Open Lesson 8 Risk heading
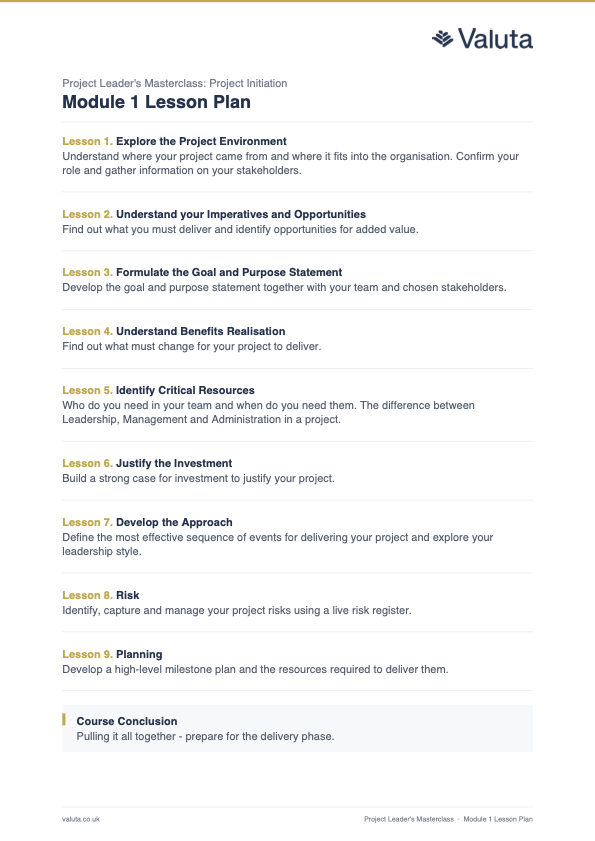595x841 pixels. (101, 595)
